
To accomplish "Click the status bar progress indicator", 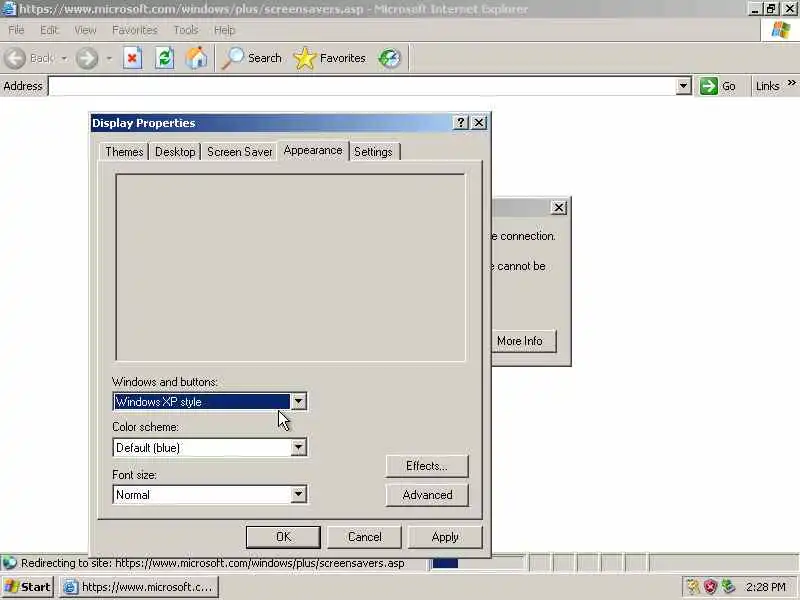I will [x=478, y=563].
